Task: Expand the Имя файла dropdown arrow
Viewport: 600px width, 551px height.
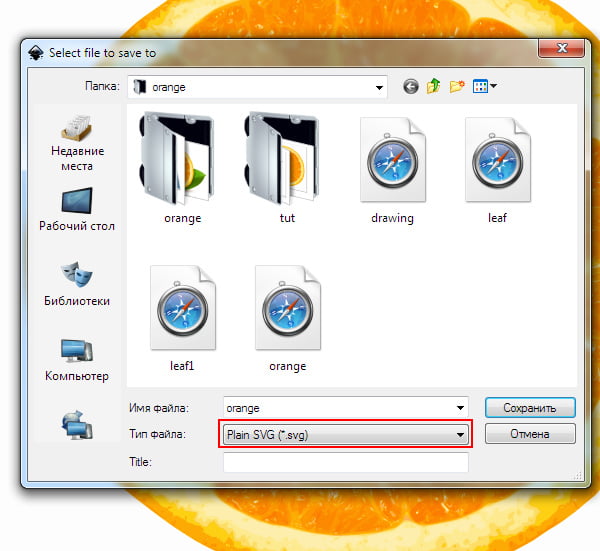Action: [460, 408]
